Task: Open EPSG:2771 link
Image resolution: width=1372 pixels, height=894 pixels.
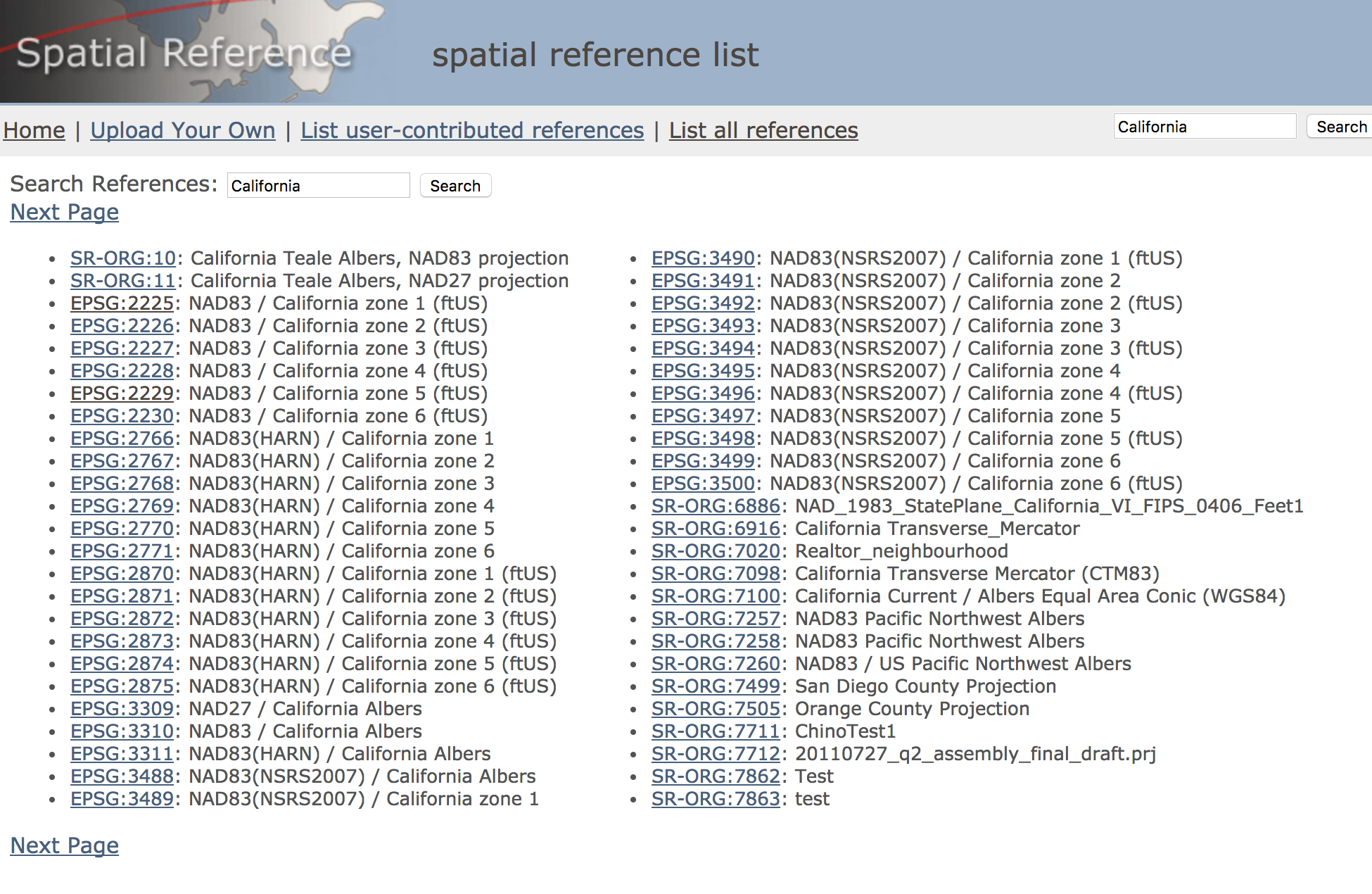Action: pyautogui.click(x=122, y=551)
